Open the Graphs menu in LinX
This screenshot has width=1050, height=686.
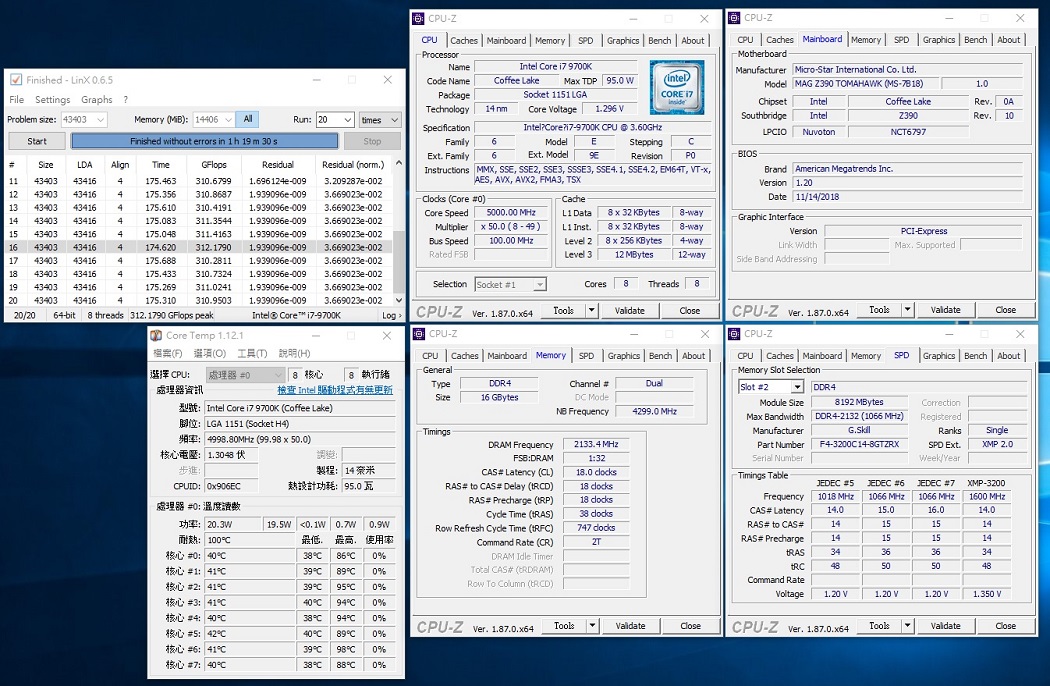pos(96,99)
